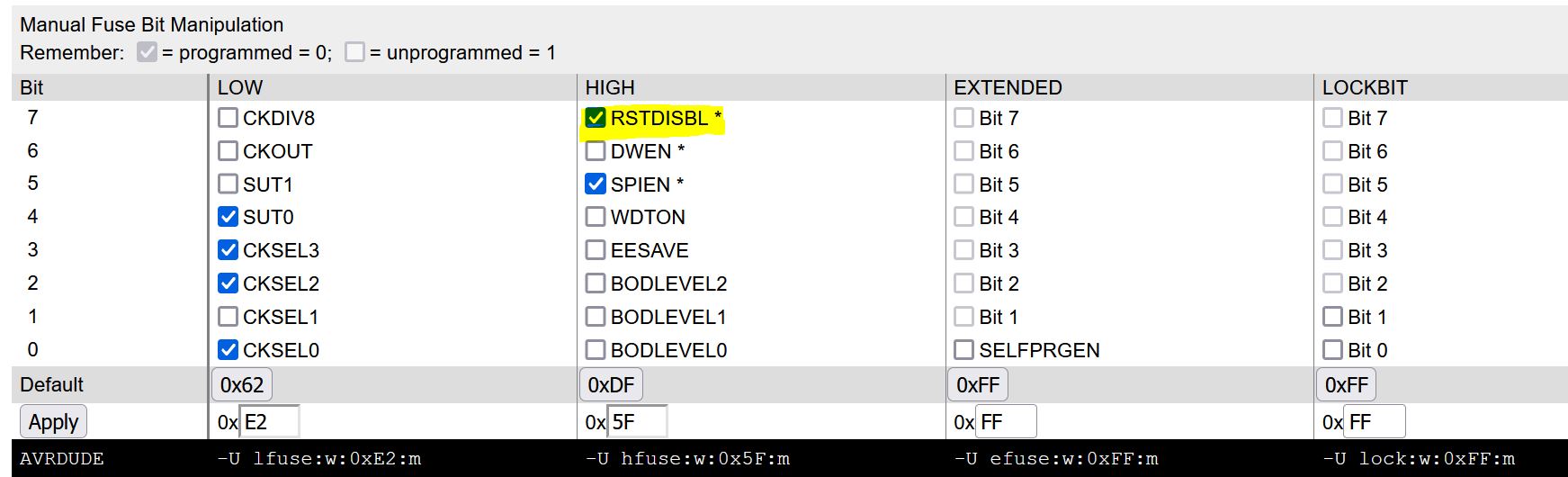Uncheck the SUT0 checkbox
Screen dimensions: 1568x477
[228, 217]
